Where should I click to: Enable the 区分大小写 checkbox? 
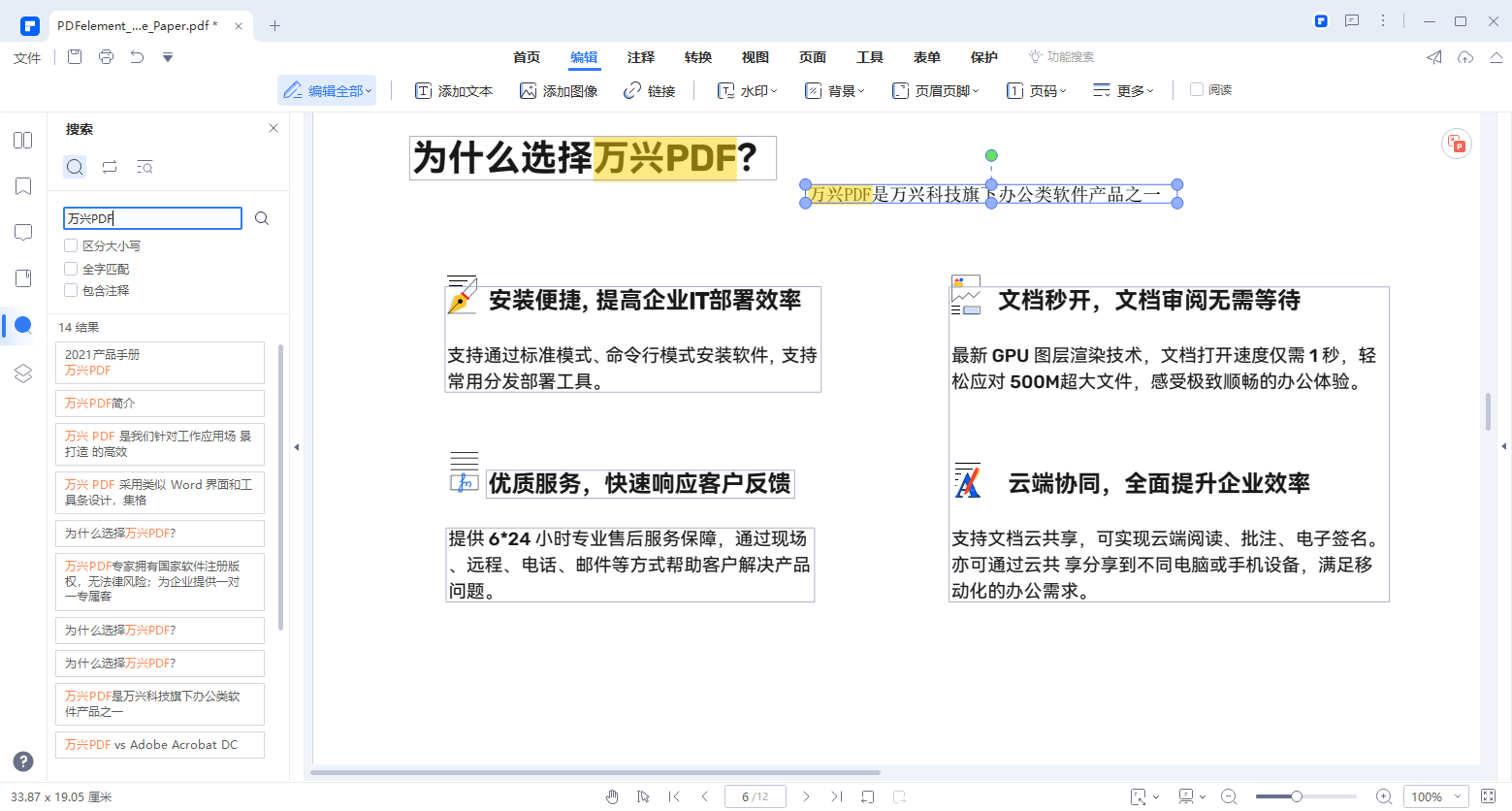(70, 245)
